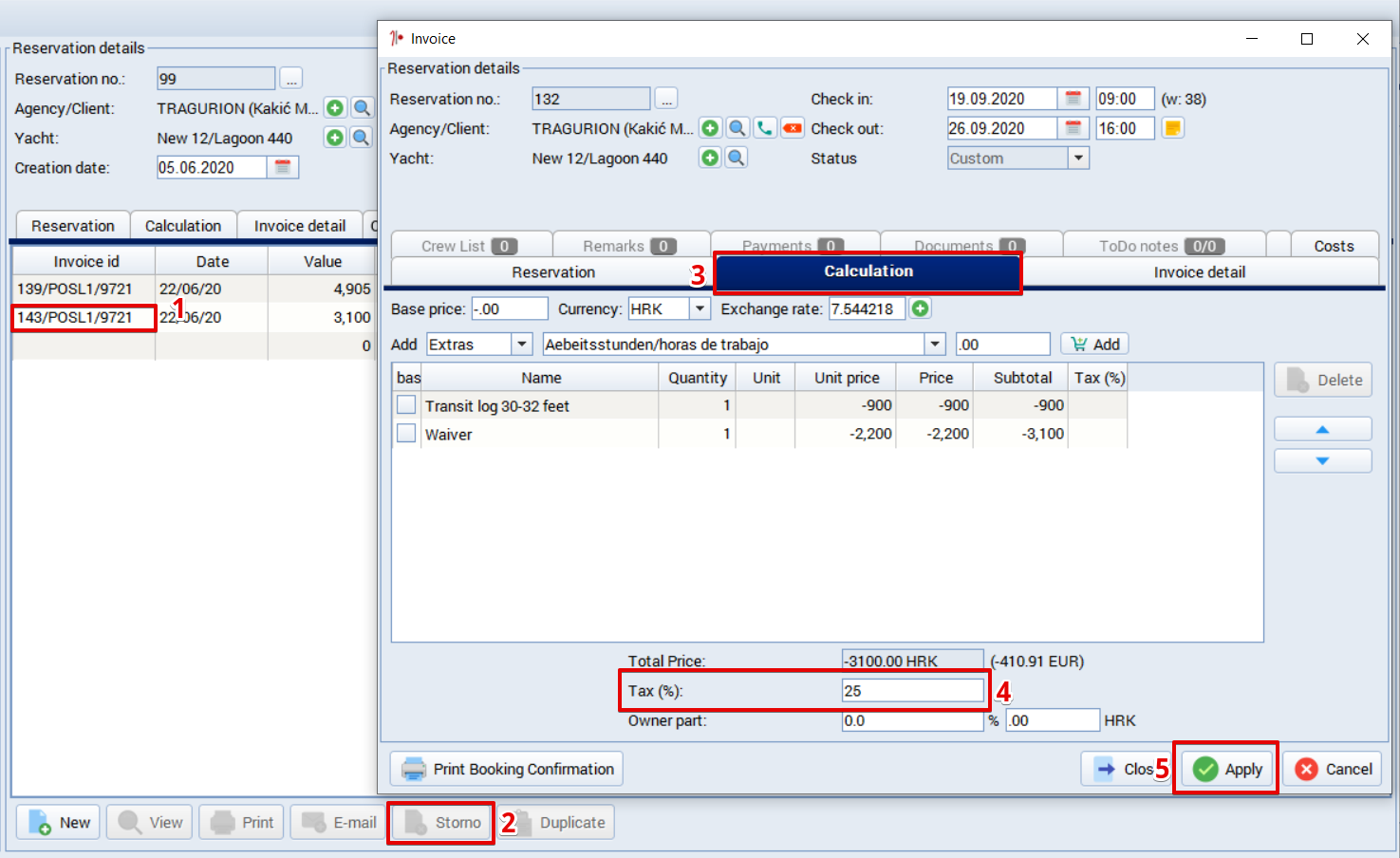
Task: Click red remove icon next to phone icon
Action: click(793, 128)
